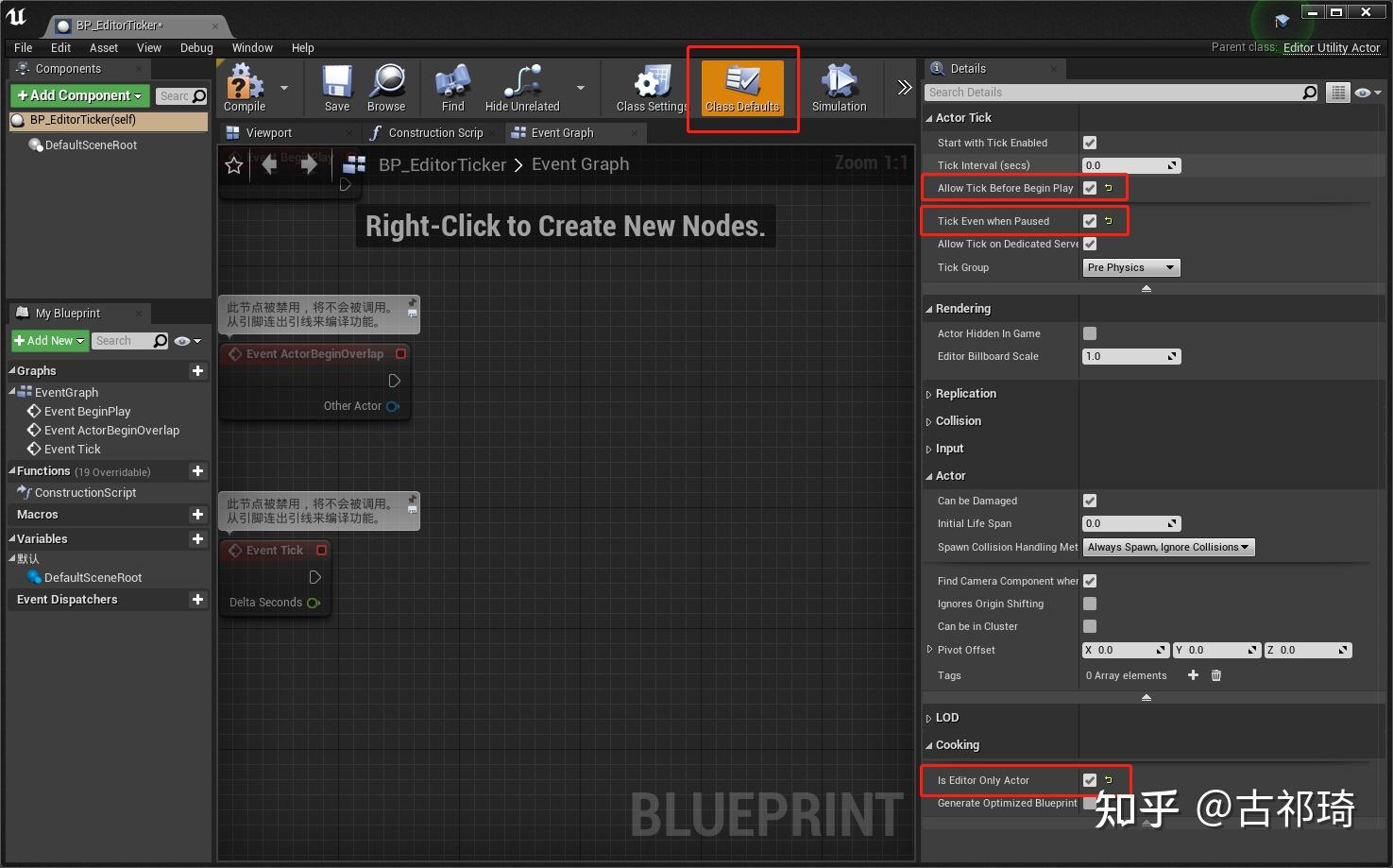
Task: Select Class Defaults
Action: 742,88
